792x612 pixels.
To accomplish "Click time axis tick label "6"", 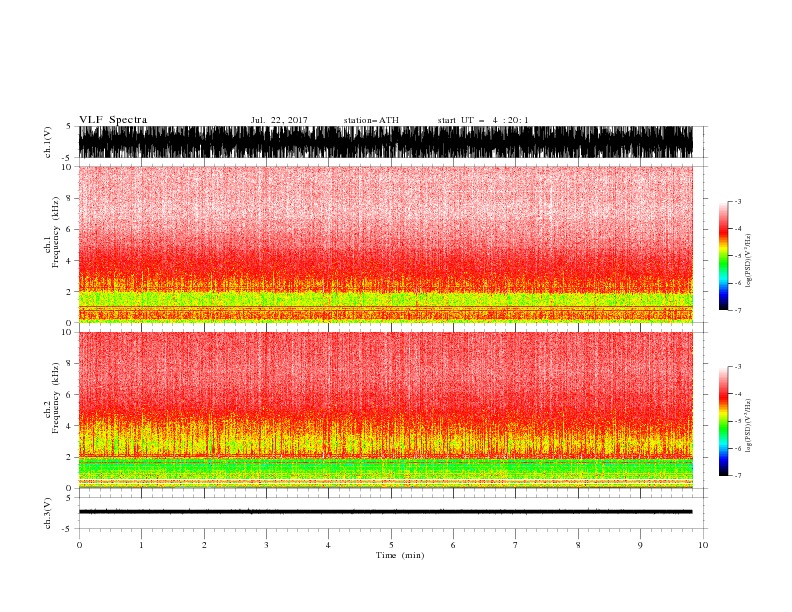I will pyautogui.click(x=453, y=545).
